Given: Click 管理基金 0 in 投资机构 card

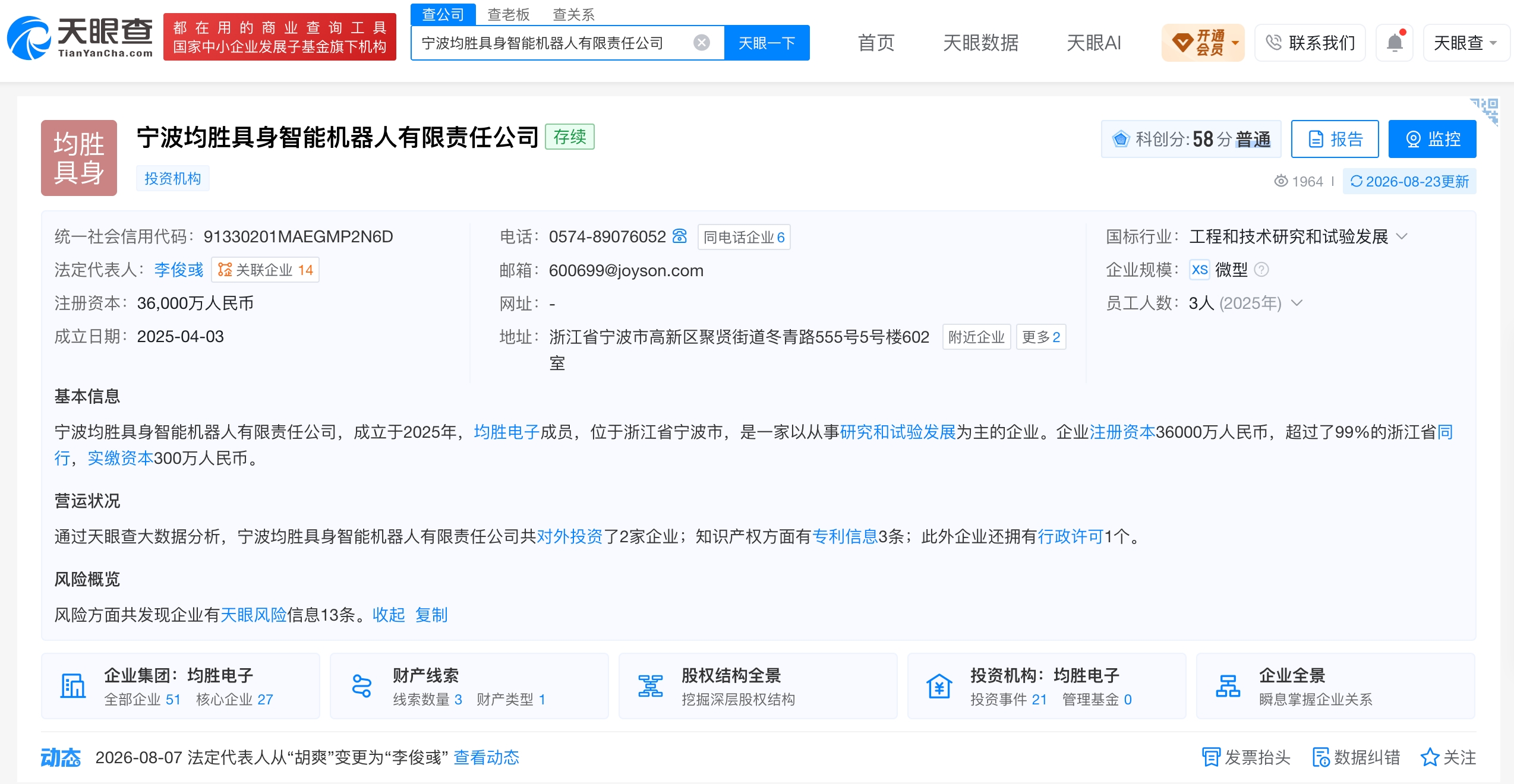Looking at the screenshot, I should (1097, 699).
